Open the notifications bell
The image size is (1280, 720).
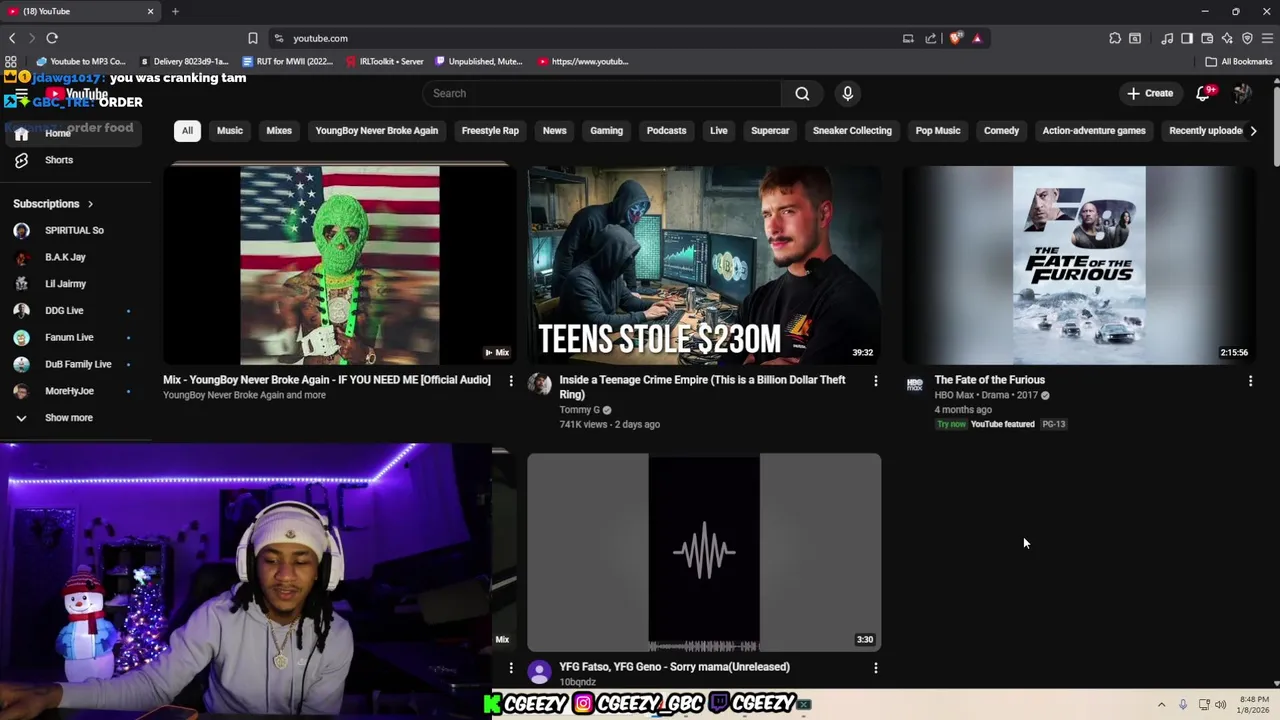pos(1204,93)
